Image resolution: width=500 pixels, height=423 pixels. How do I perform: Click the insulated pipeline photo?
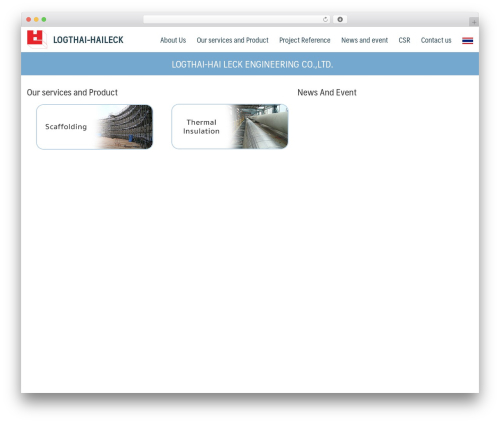(x=260, y=126)
